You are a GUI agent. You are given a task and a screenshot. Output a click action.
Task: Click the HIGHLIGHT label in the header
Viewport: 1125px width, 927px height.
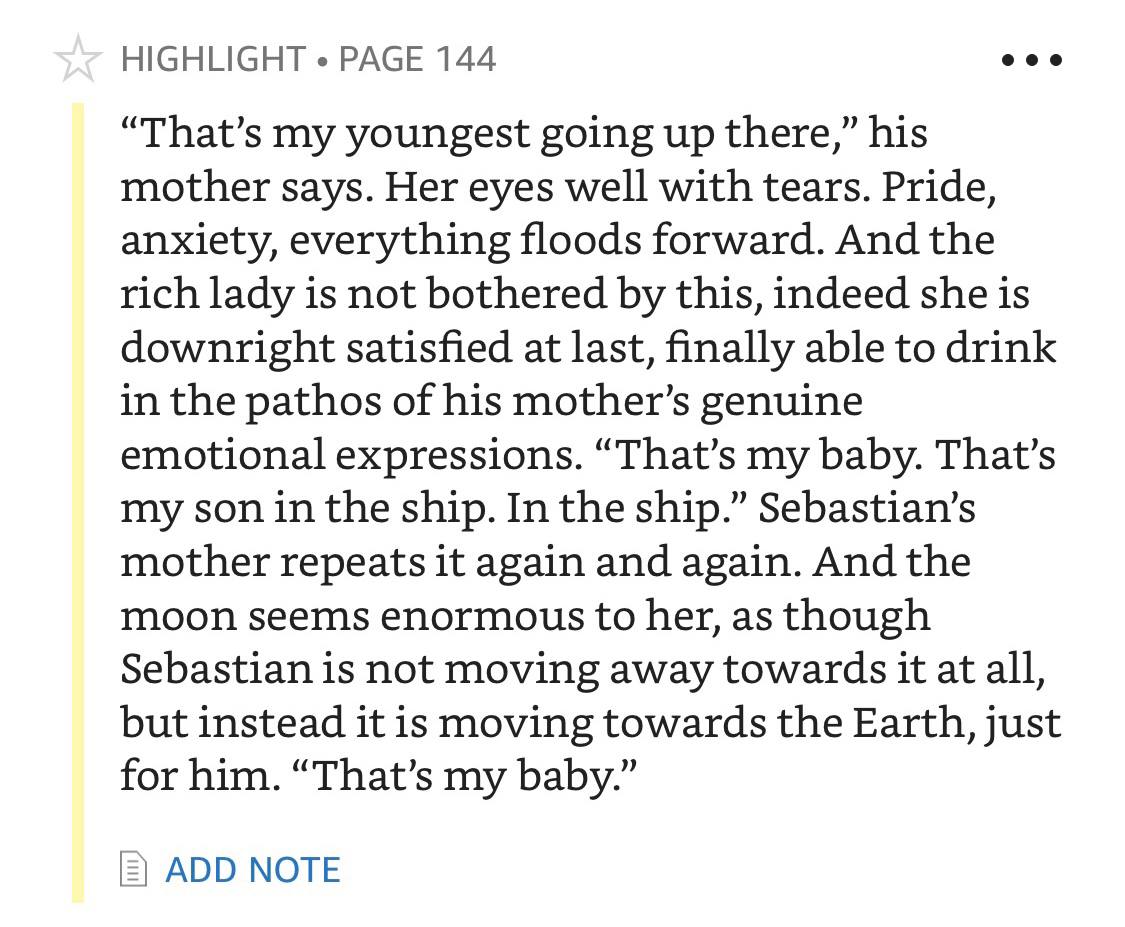pyautogui.click(x=214, y=59)
